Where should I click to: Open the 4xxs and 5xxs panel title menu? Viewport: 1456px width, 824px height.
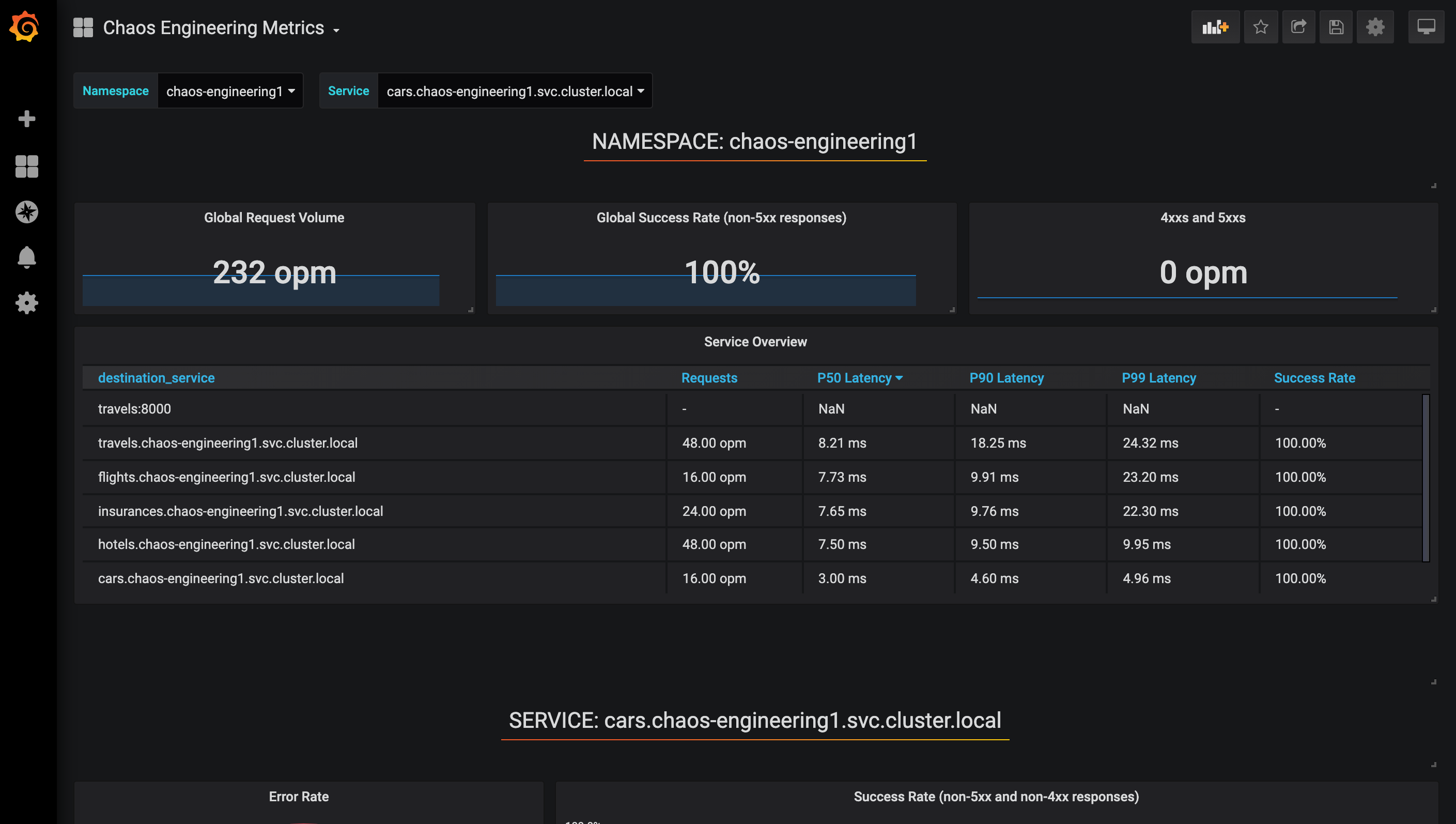pyautogui.click(x=1203, y=217)
